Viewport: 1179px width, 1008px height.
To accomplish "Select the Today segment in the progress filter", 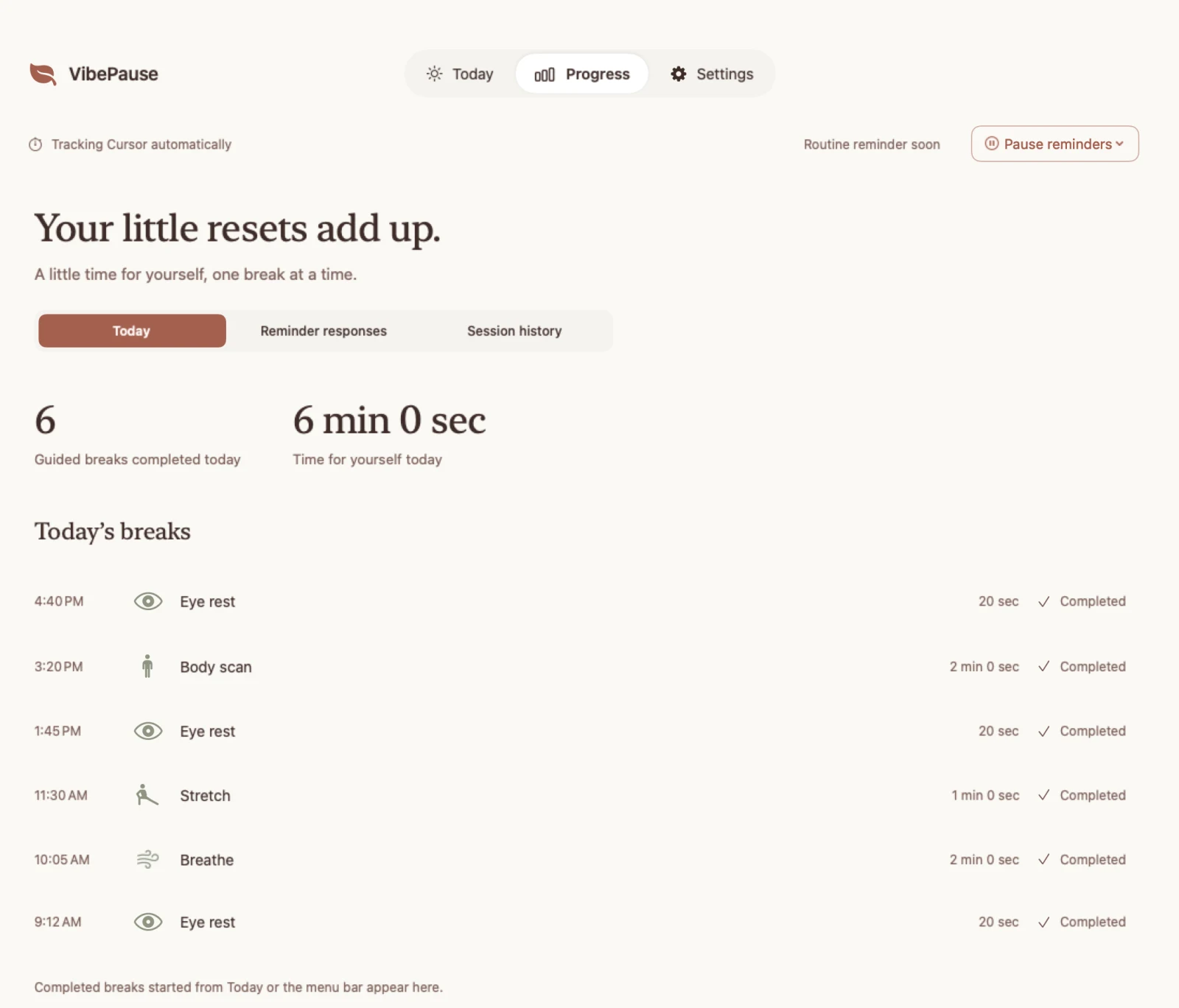I will [x=132, y=331].
